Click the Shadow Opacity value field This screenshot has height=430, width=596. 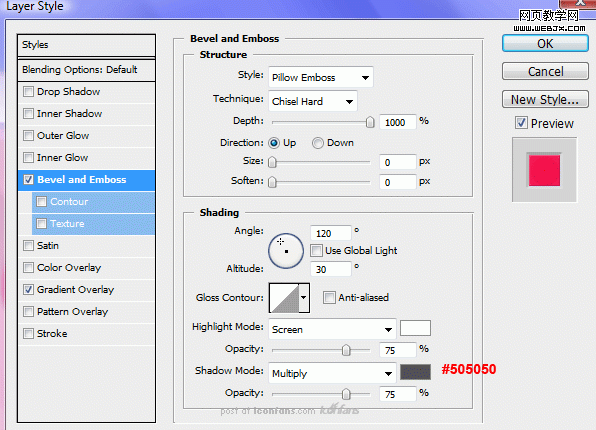tap(398, 394)
